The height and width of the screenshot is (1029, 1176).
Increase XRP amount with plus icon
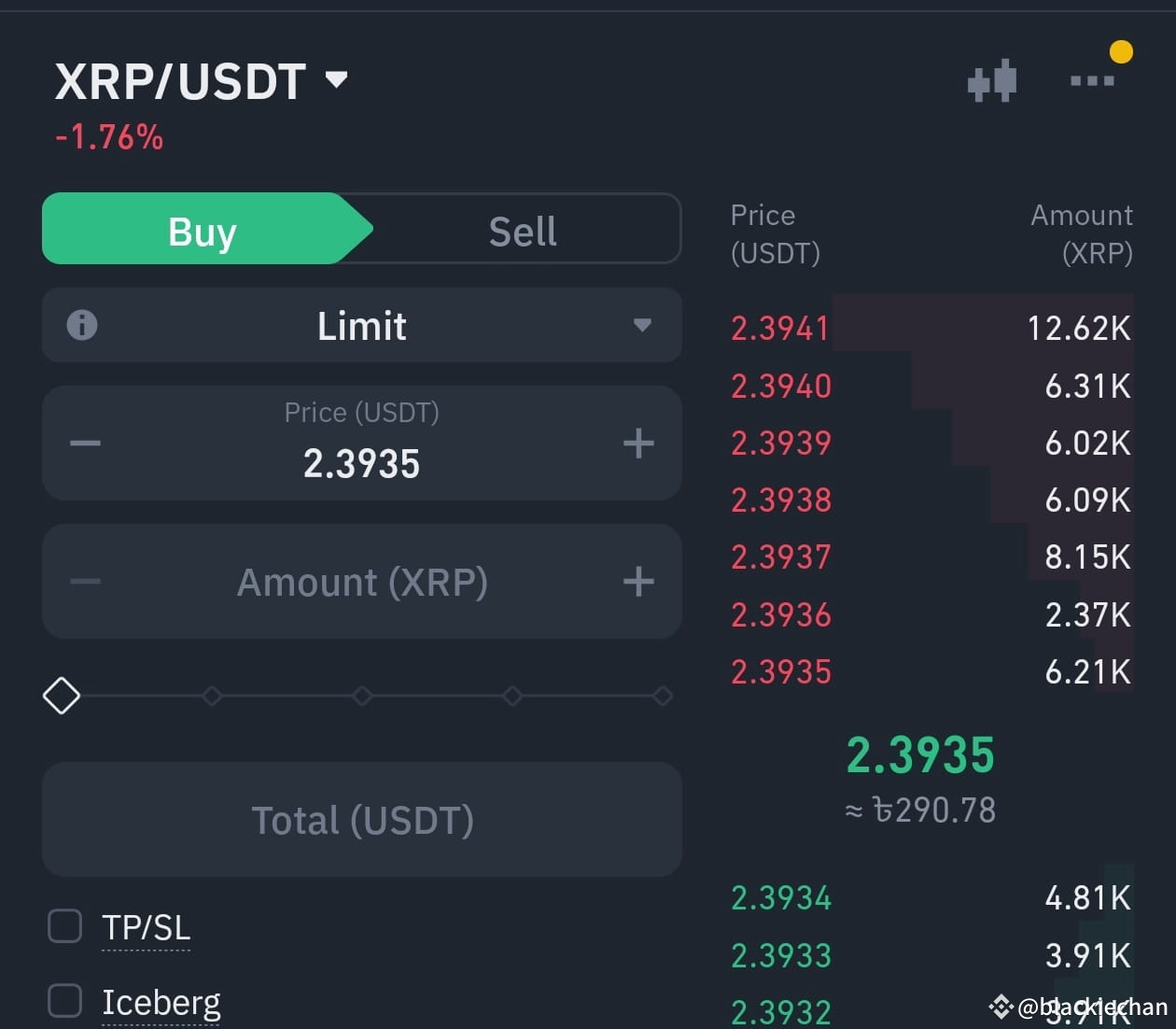638,582
